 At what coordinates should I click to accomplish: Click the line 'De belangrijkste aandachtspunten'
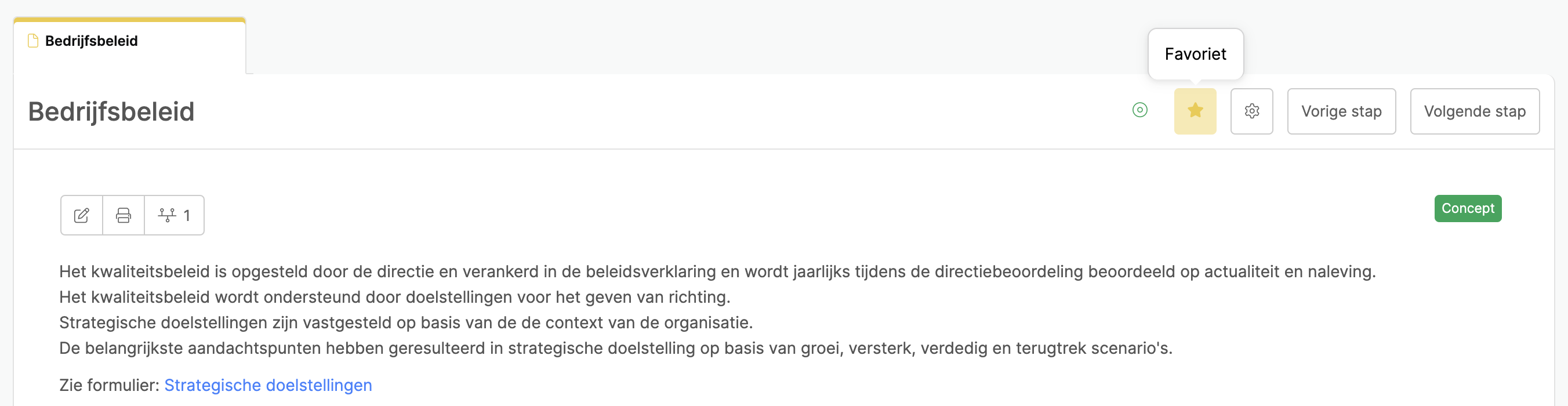[x=615, y=349]
